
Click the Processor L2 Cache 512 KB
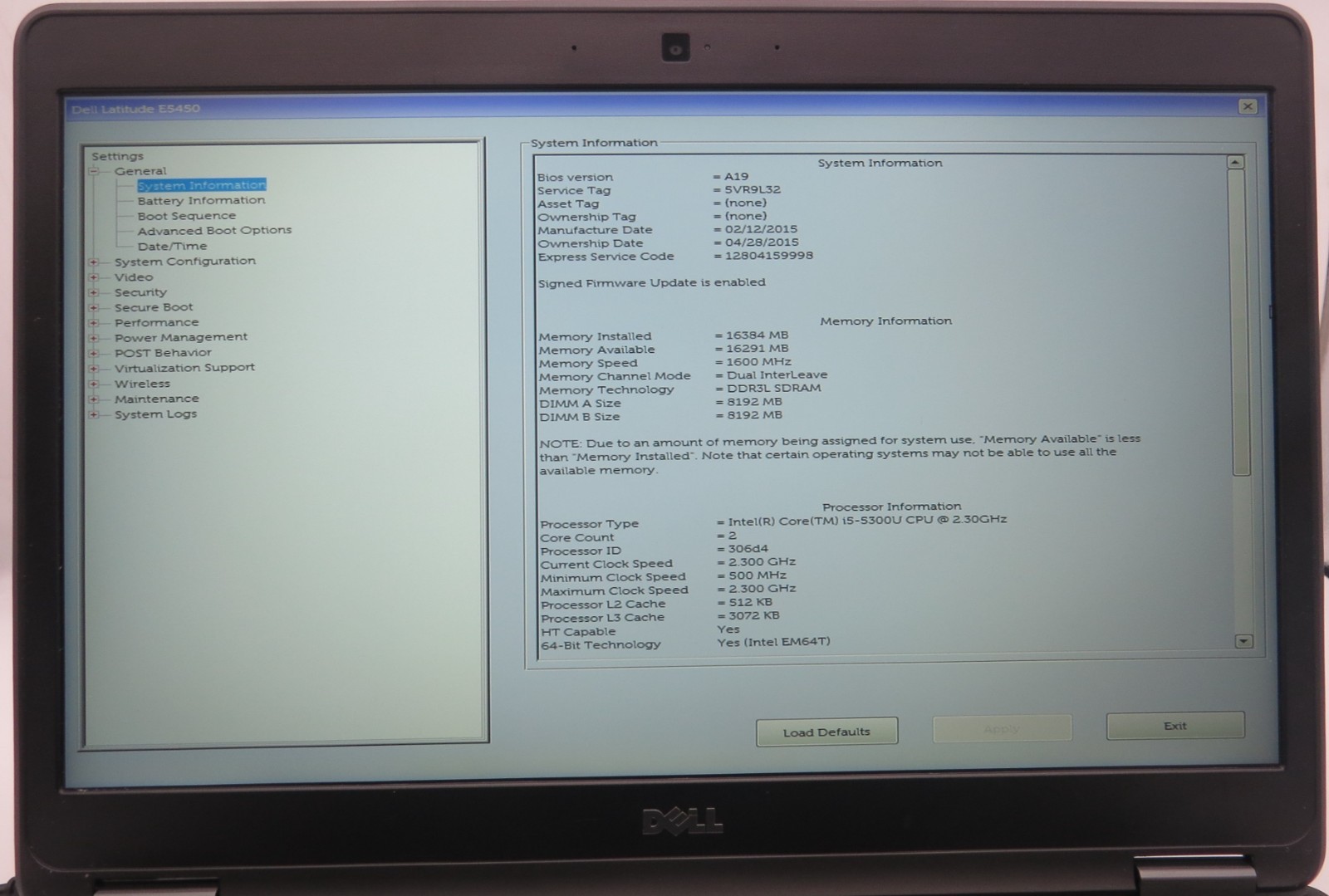coord(751,602)
